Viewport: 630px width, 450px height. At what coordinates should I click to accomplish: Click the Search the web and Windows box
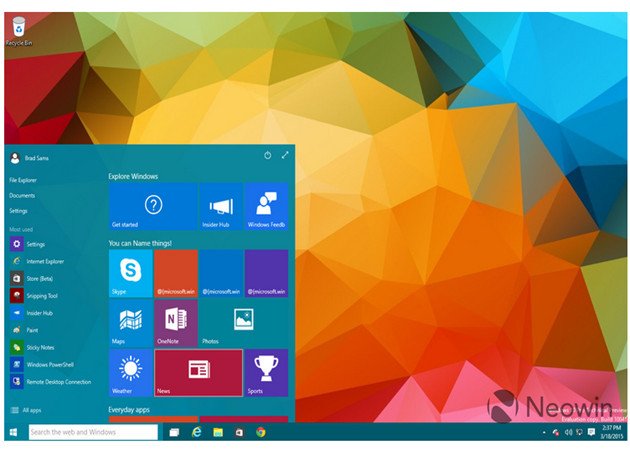coord(92,432)
